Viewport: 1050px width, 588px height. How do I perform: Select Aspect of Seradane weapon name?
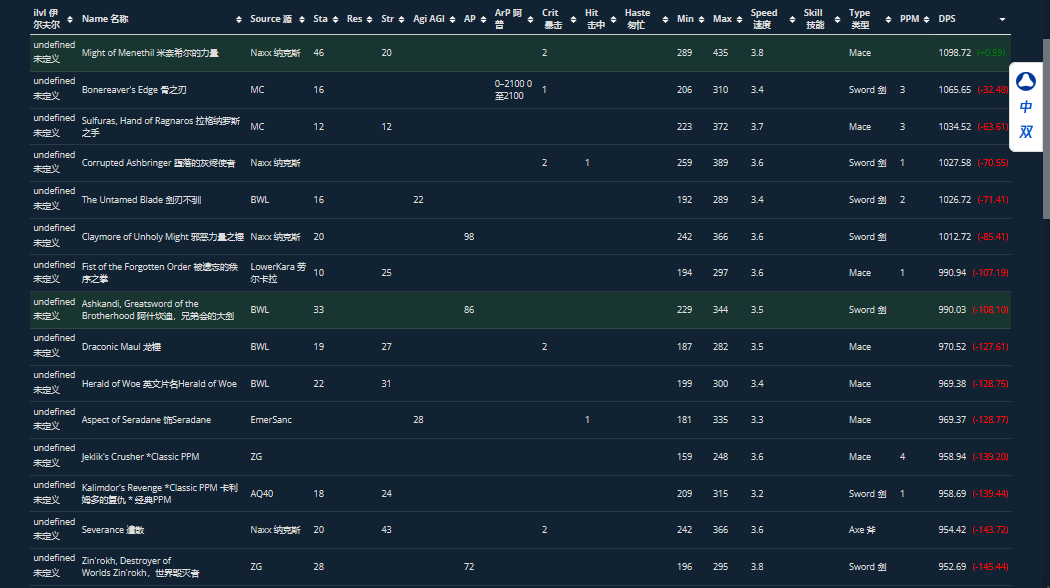tap(146, 420)
